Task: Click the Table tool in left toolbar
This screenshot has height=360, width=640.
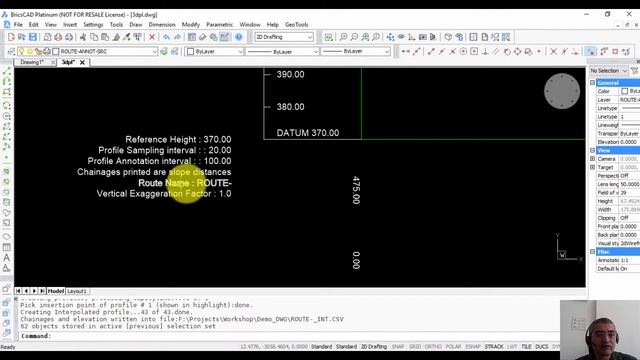Action: (7, 247)
